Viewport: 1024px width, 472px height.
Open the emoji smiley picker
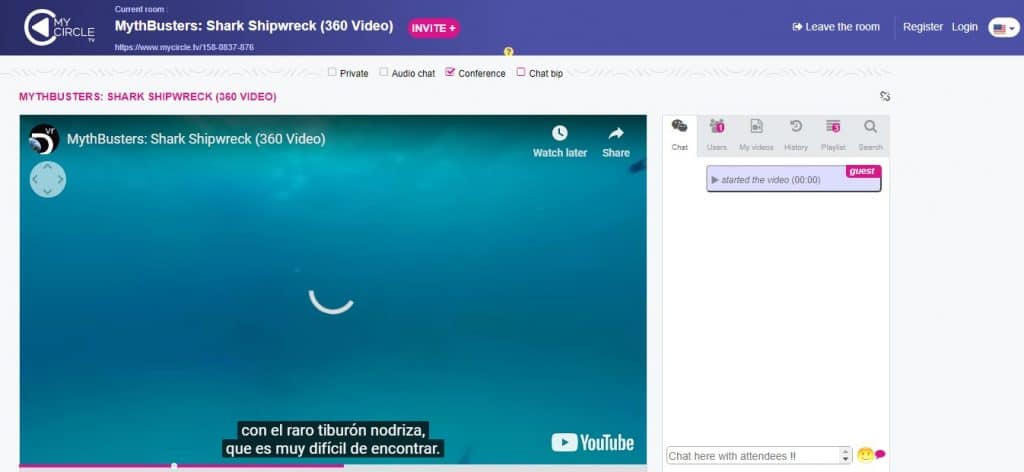[x=865, y=455]
